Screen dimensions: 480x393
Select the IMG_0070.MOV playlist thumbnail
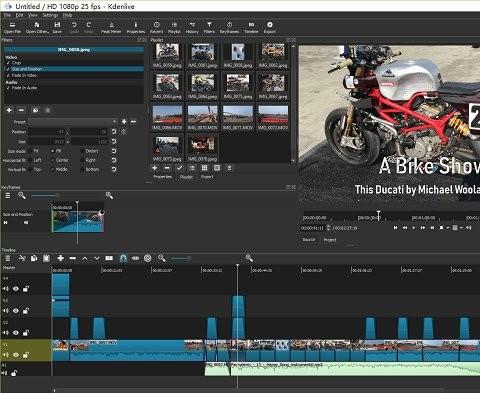point(203,117)
